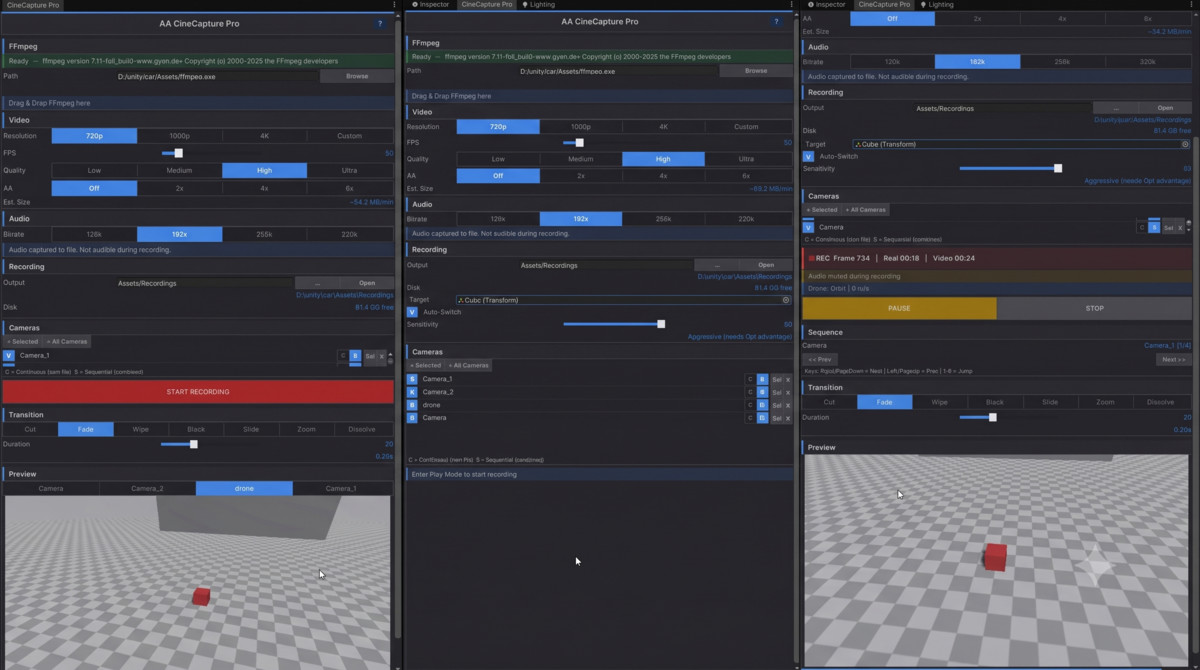
Task: Click Browse for FFmpeg path in left panel
Action: coord(357,76)
